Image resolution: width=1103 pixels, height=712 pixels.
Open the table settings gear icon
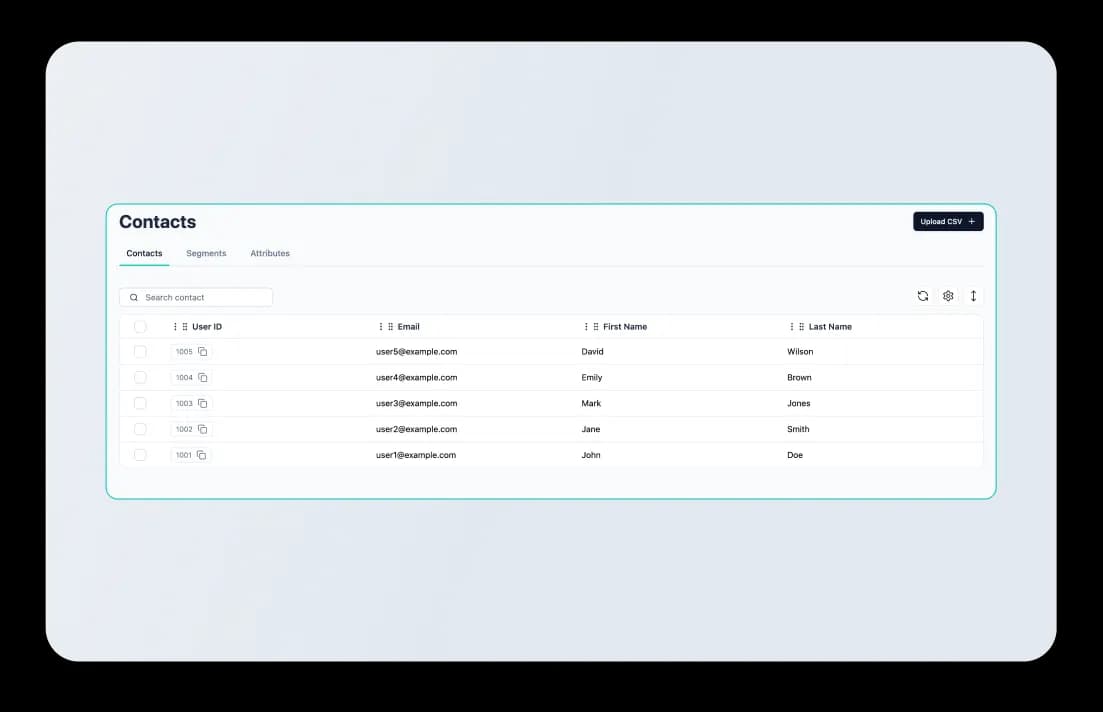click(x=948, y=296)
